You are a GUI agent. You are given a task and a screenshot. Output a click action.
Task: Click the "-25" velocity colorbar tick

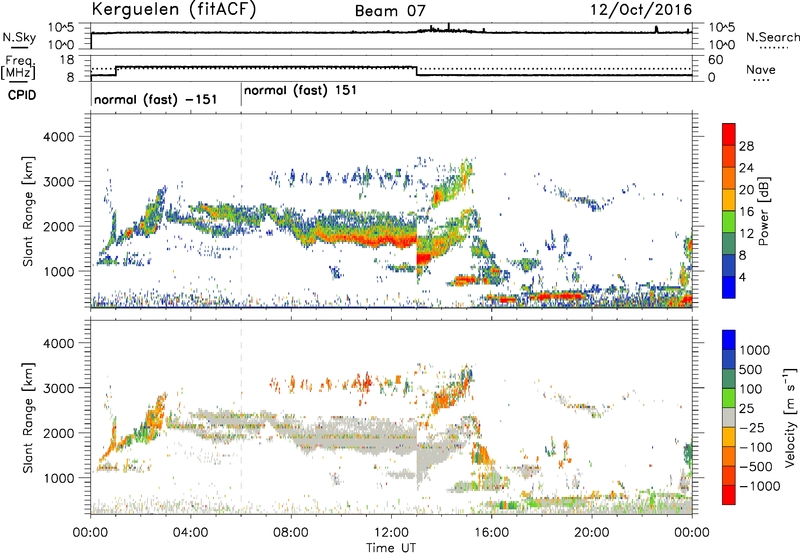(753, 428)
